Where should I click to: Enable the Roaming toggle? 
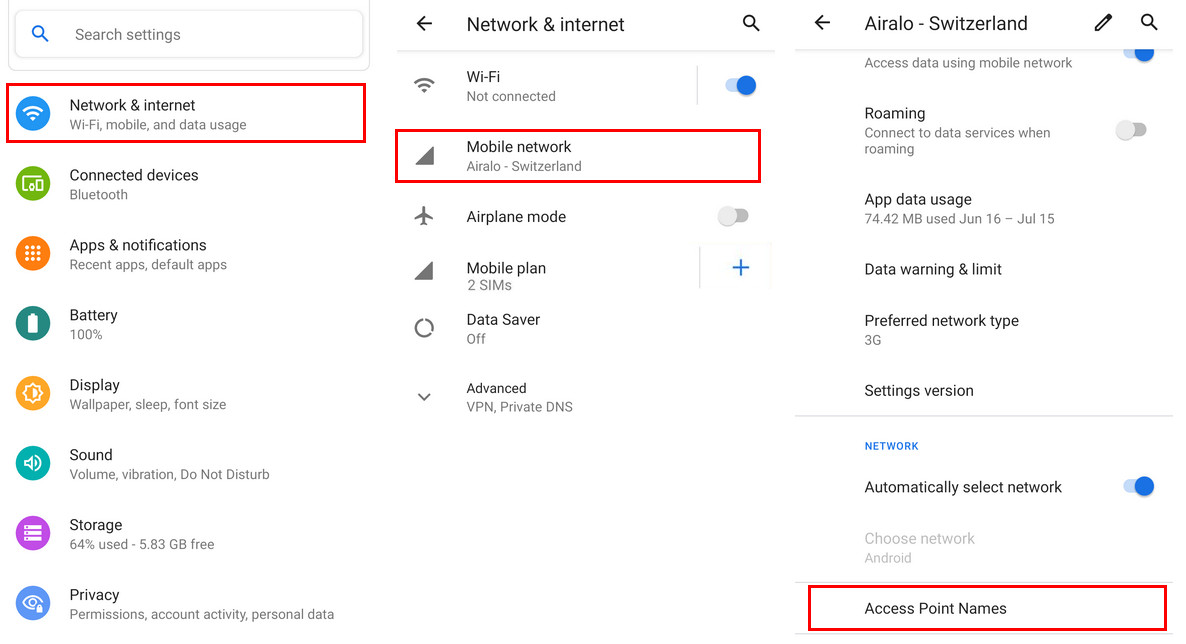(1131, 130)
